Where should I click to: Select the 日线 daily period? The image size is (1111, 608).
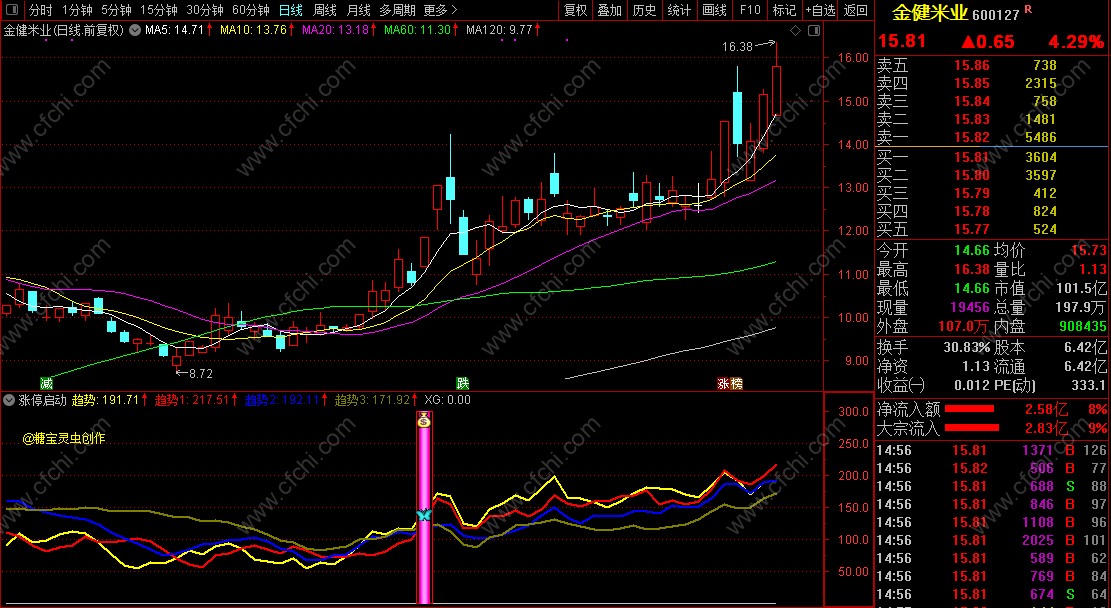(291, 10)
